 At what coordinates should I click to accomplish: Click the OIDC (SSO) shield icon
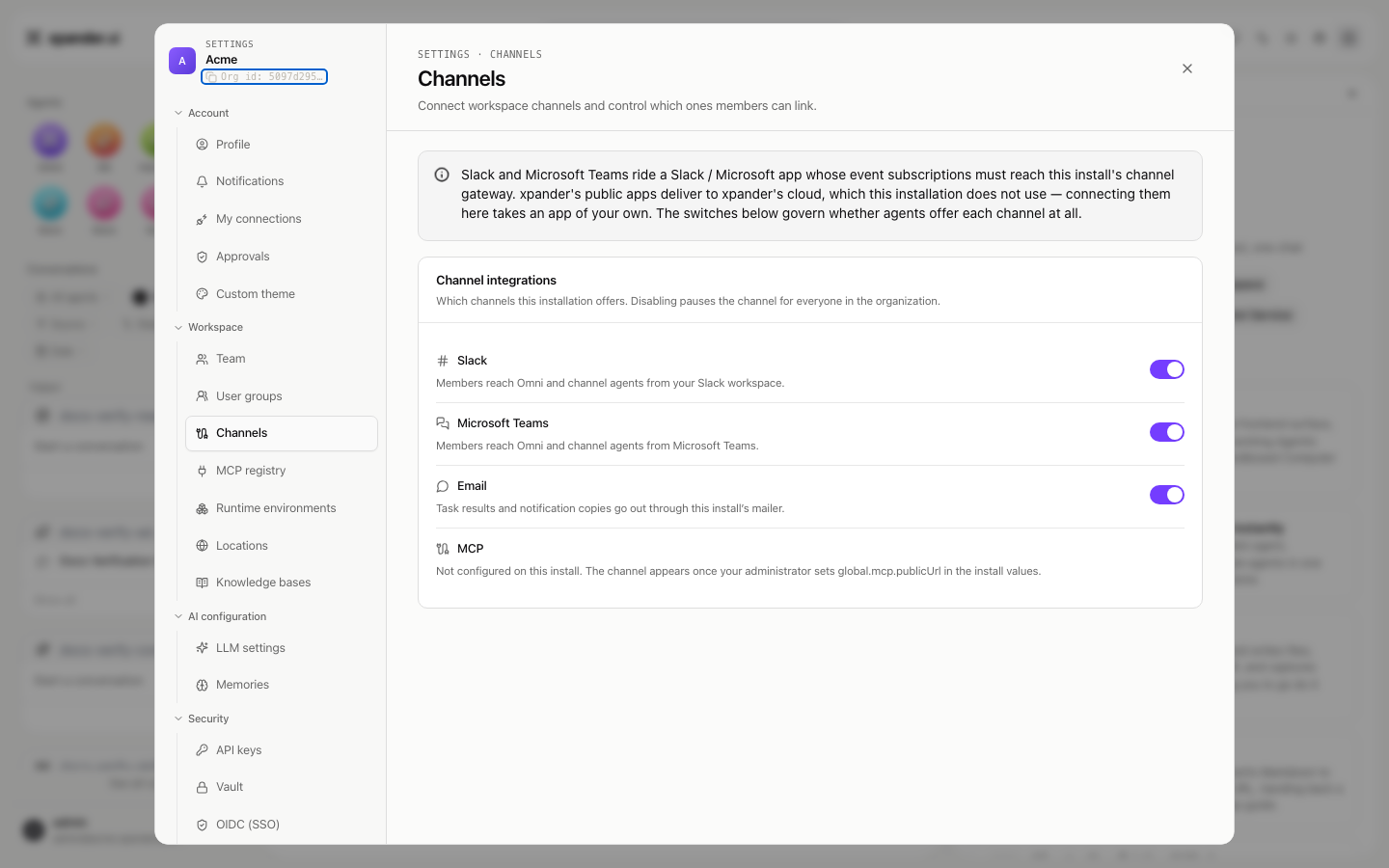point(202,825)
